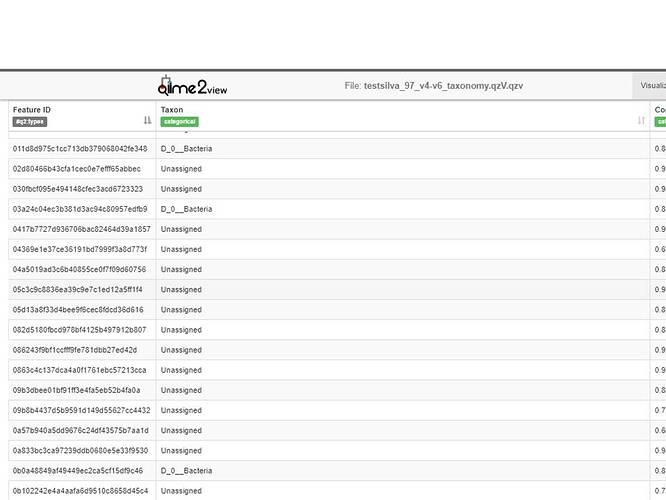Screen dimensions: 666x500
Task: Click D_0__Bacteria taxon in 03a24c04ec3b row
Action: pyautogui.click(x=186, y=209)
